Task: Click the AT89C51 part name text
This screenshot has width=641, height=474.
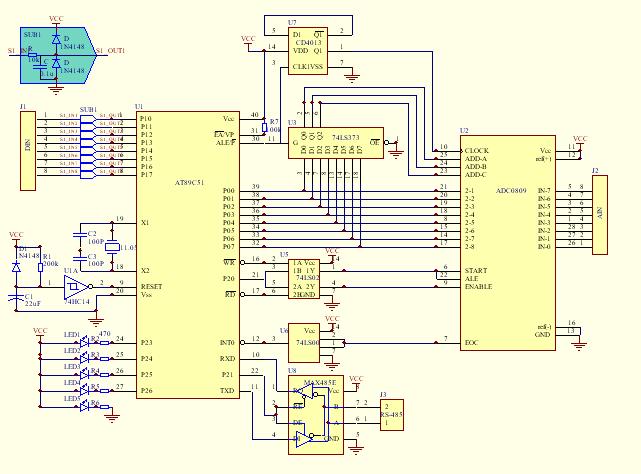Action: 189,183
